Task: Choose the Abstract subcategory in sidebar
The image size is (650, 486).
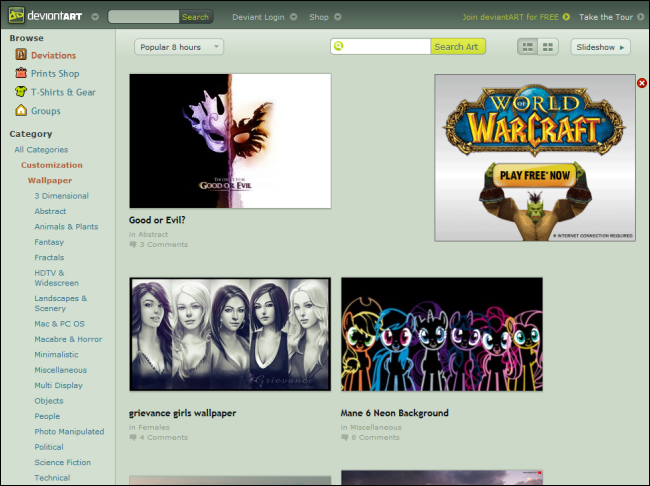Action: click(50, 211)
